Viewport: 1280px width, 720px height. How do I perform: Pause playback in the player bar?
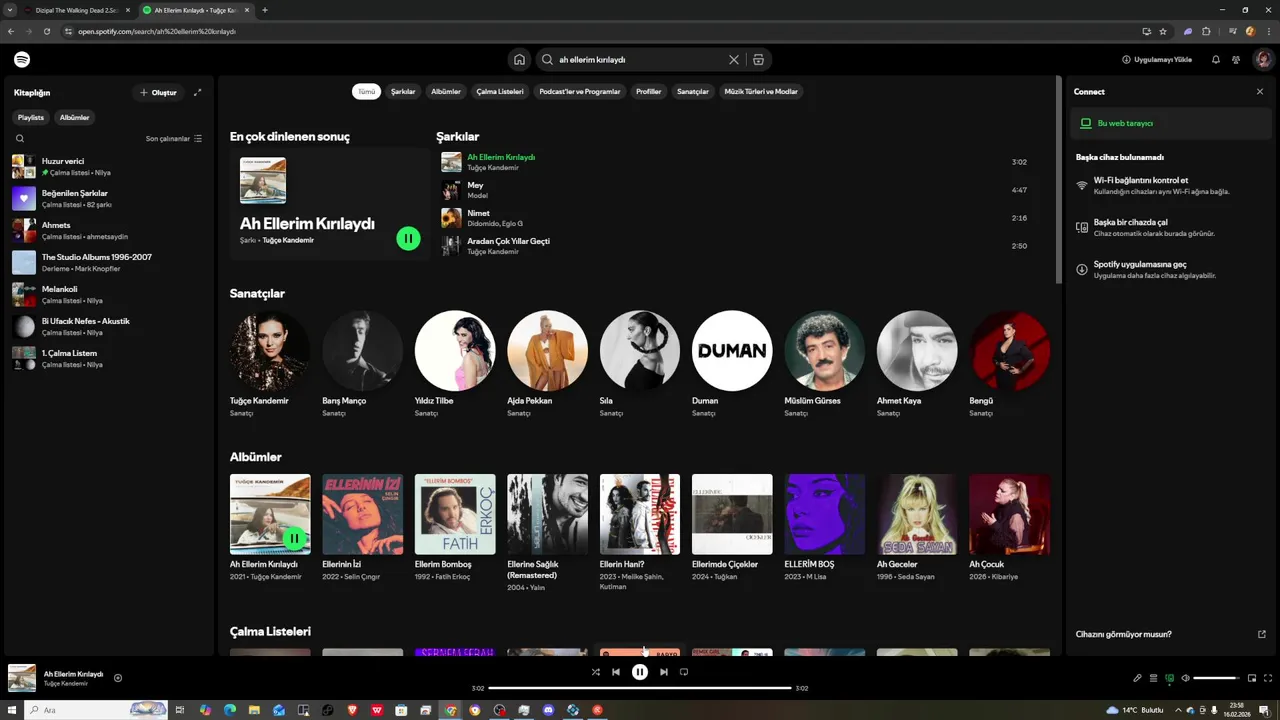coord(640,672)
